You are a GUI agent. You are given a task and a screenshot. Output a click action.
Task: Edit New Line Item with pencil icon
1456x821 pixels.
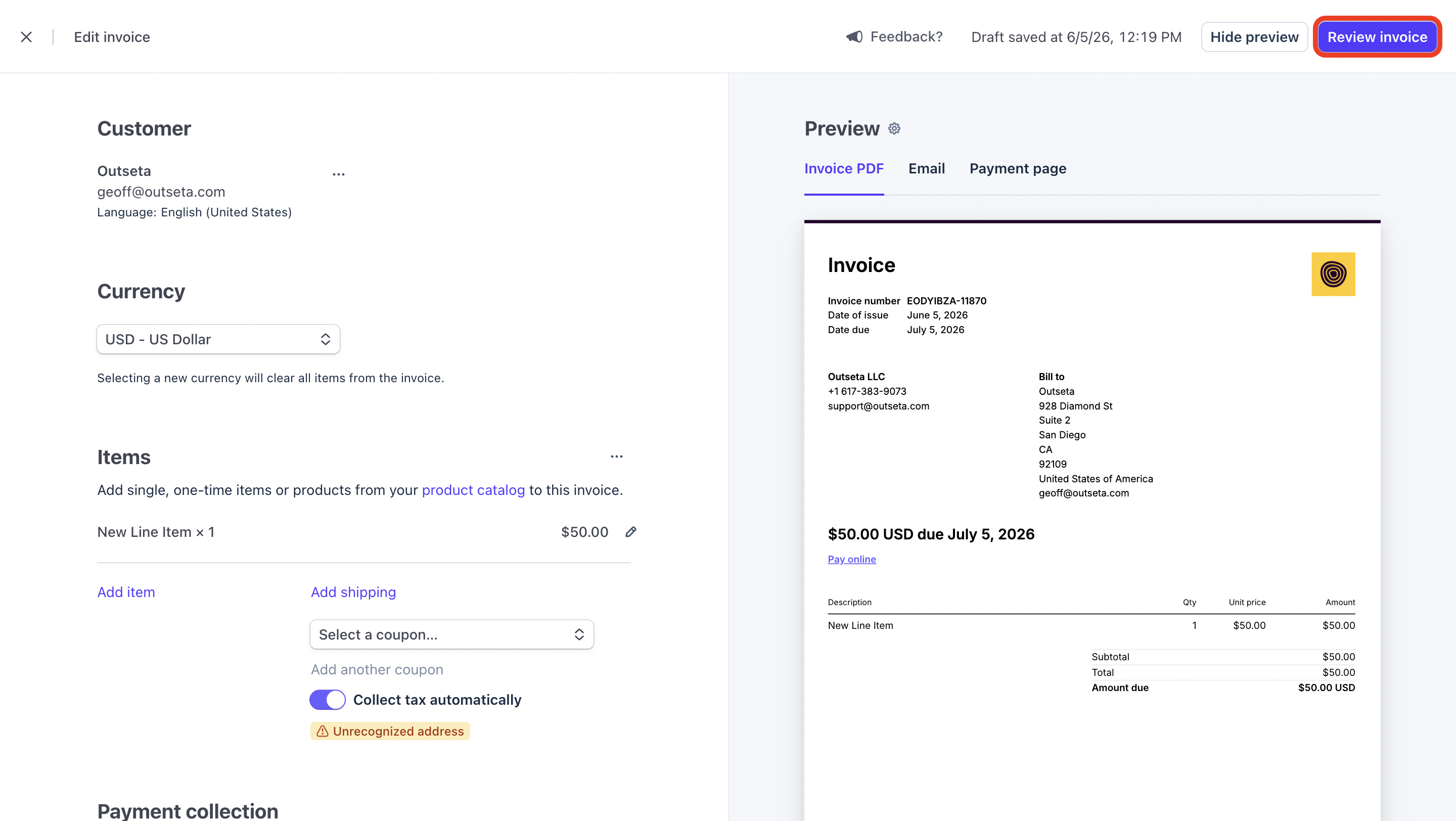[631, 532]
